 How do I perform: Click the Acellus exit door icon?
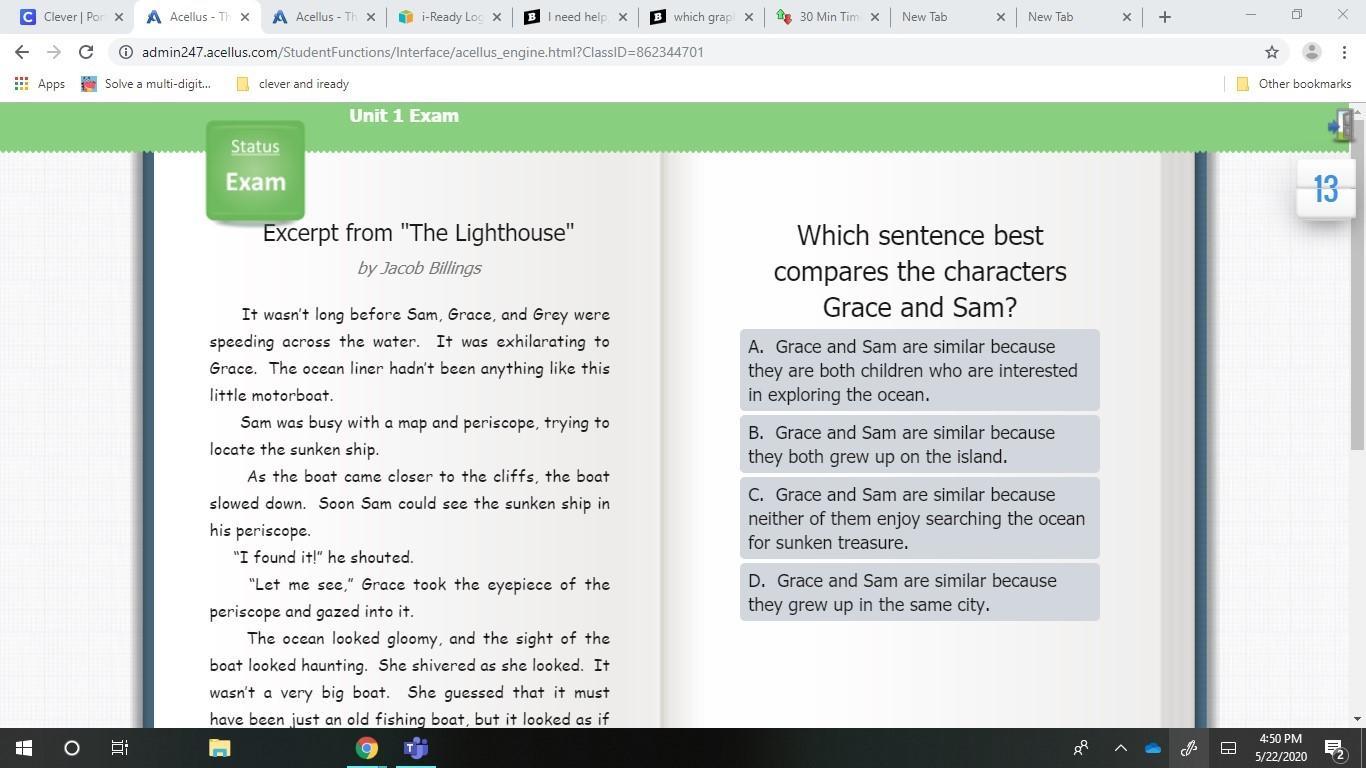1341,126
